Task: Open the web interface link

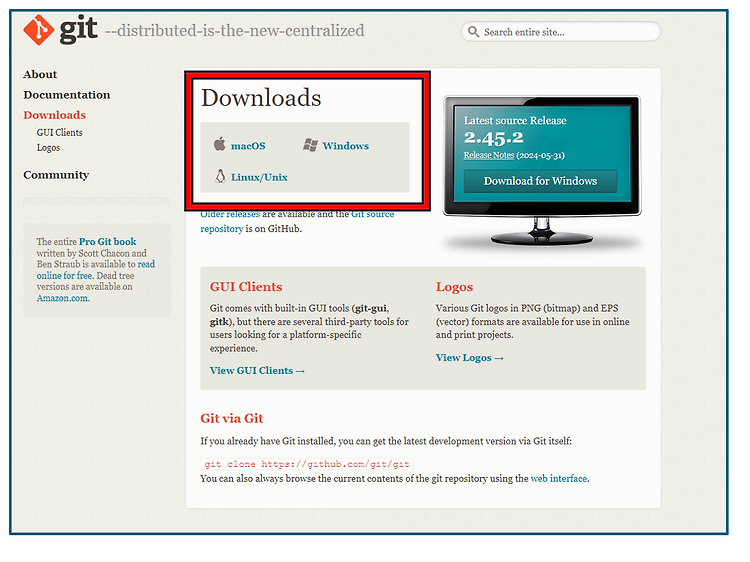Action: [x=559, y=478]
